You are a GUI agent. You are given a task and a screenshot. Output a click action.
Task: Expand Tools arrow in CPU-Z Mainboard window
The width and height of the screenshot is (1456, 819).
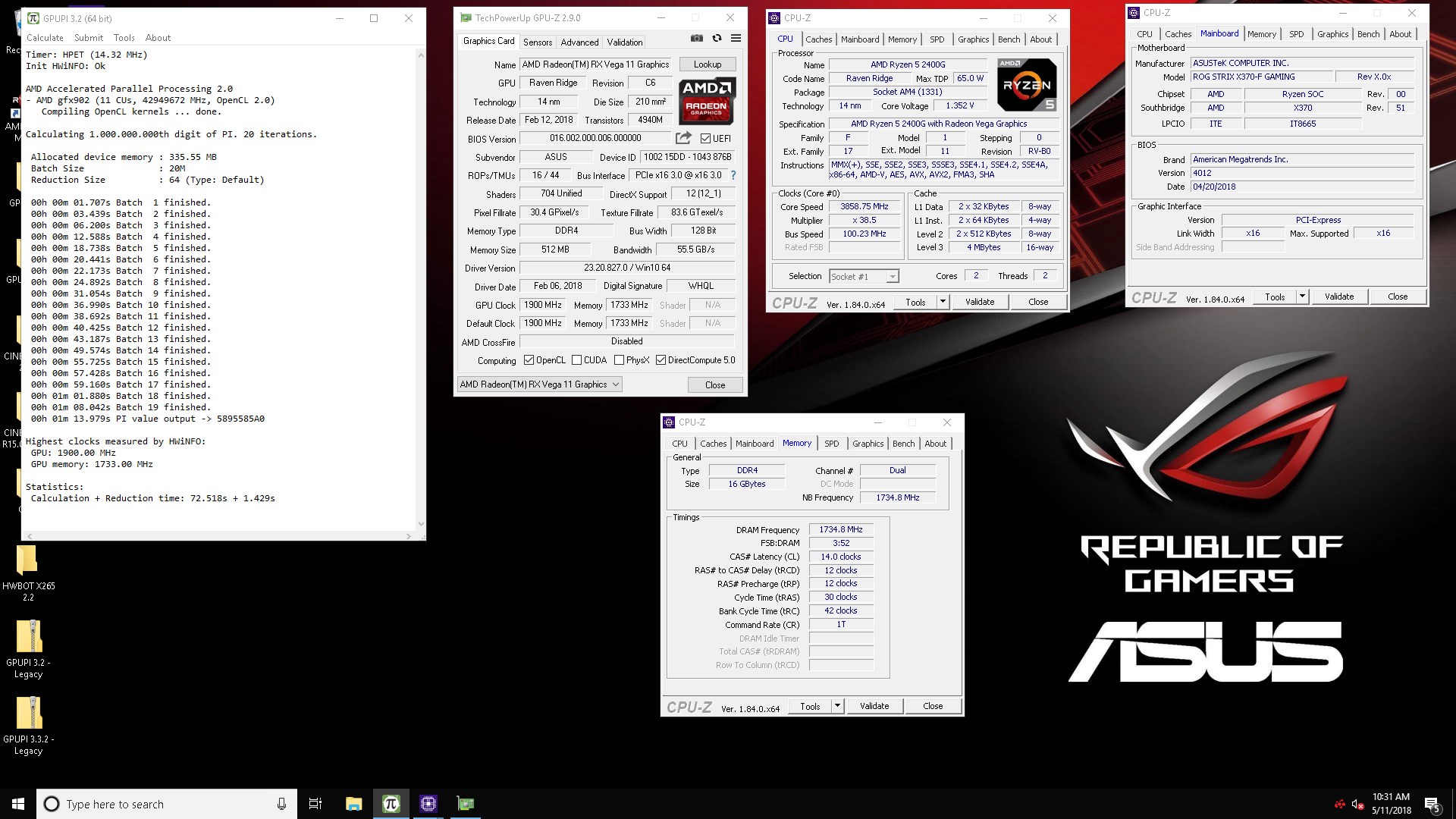pos(1302,297)
